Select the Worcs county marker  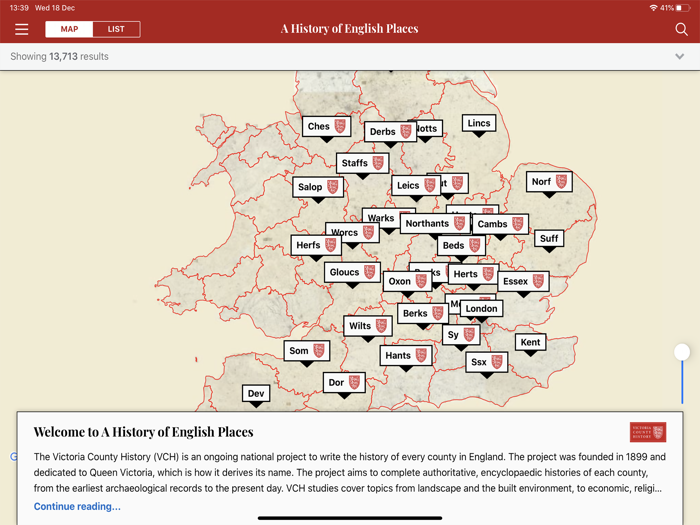coord(353,233)
